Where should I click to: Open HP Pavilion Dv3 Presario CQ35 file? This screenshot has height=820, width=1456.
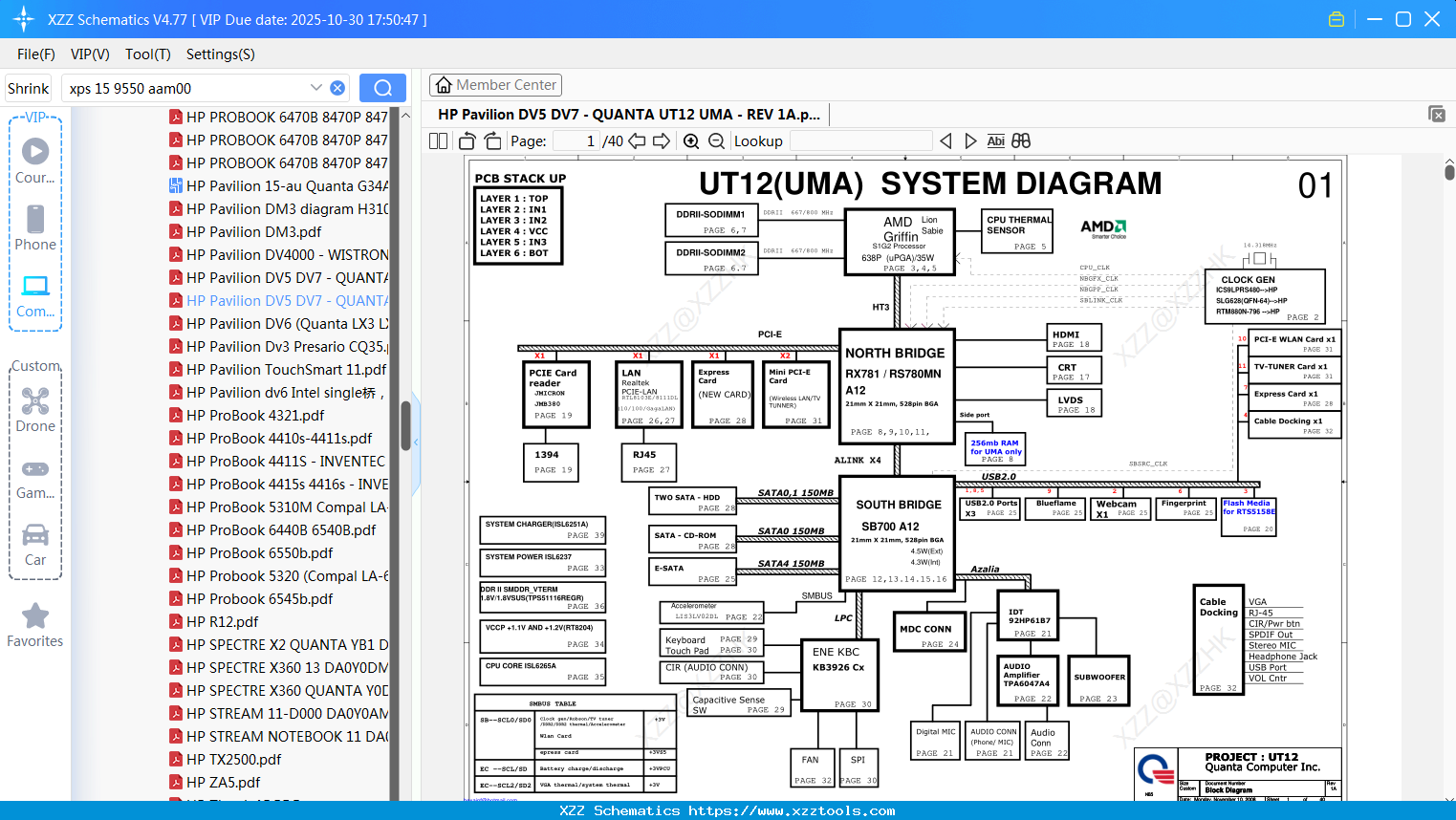[278, 346]
